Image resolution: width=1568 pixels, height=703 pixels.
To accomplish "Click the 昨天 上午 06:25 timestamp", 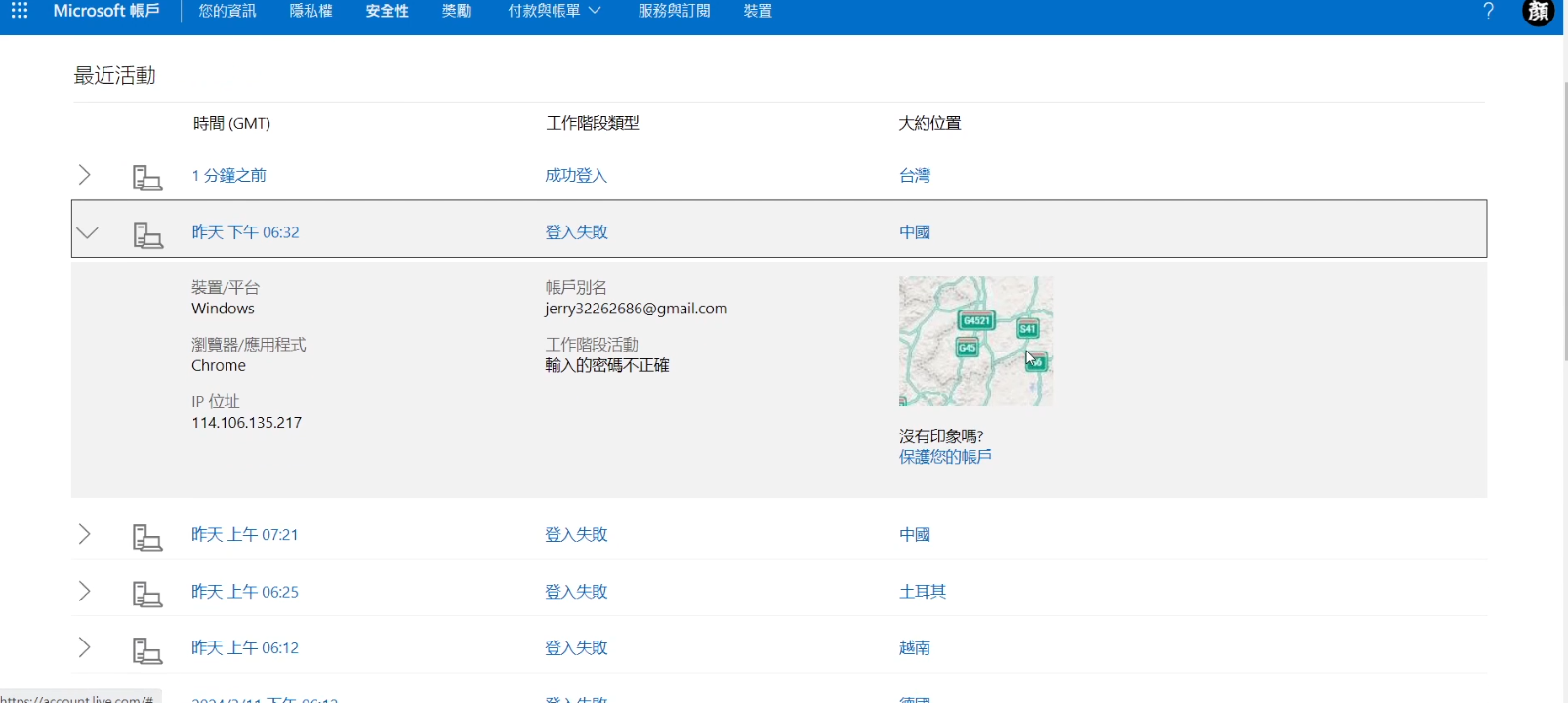I will (245, 592).
